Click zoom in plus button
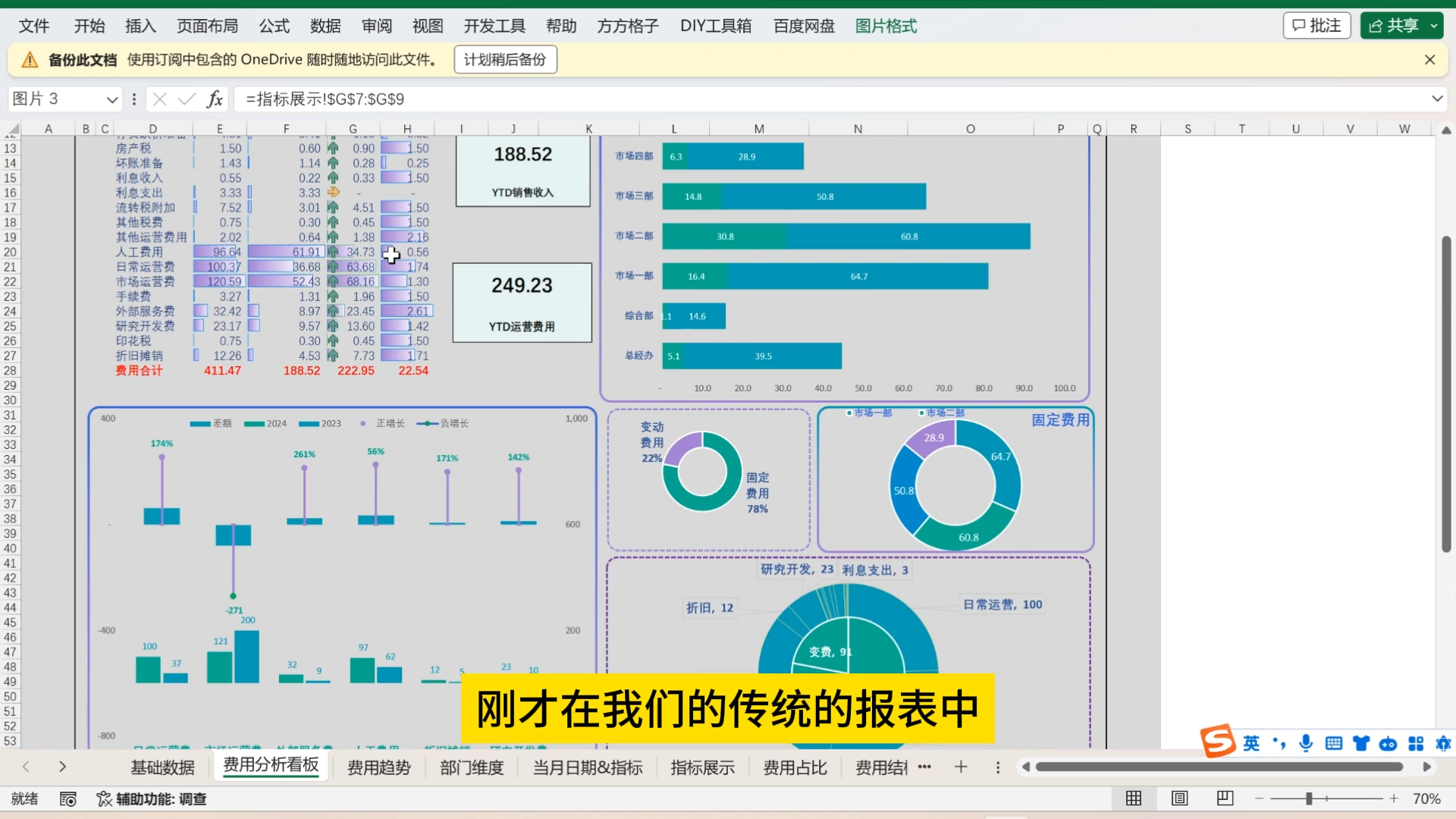The image size is (1456, 819). click(1394, 799)
